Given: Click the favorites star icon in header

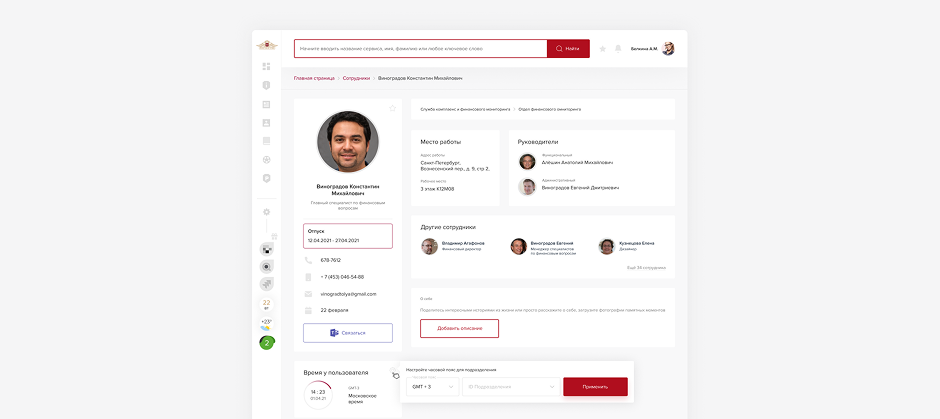Looking at the screenshot, I should [x=602, y=48].
